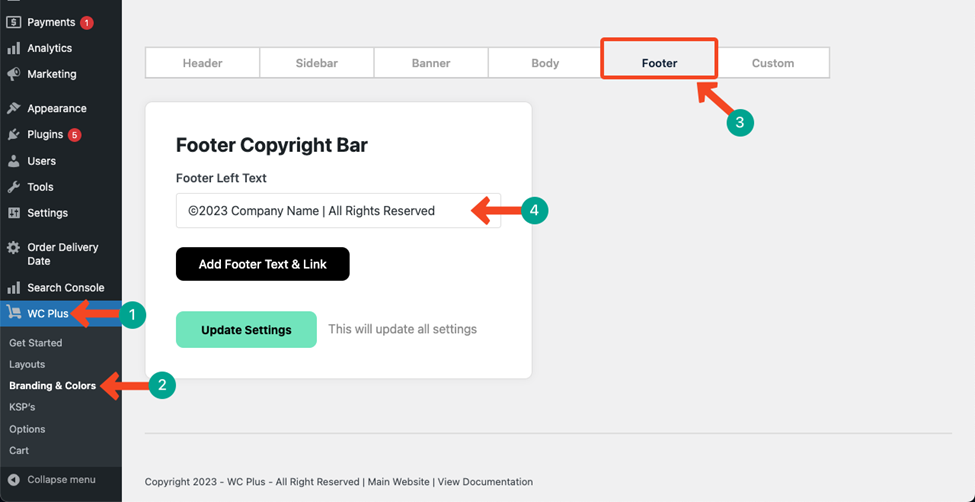Switch to the Body tab
975x502 pixels.
click(545, 63)
